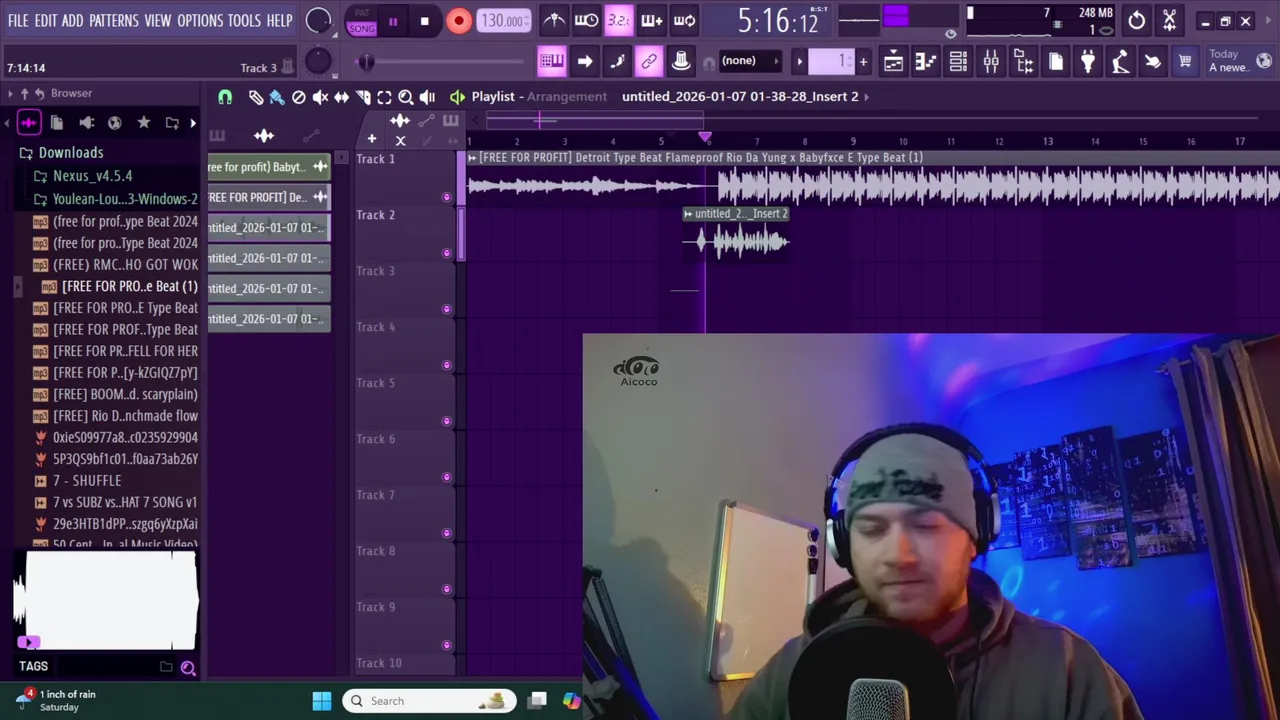The height and width of the screenshot is (720, 1280).
Task: Show audio clips in picker panel
Action: pyautogui.click(x=264, y=136)
